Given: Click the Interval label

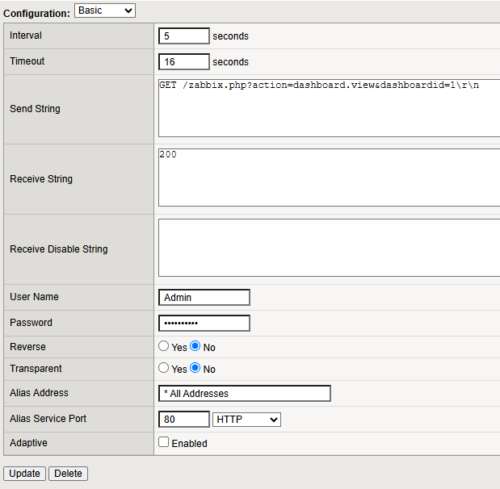Looking at the screenshot, I should [x=26, y=35].
